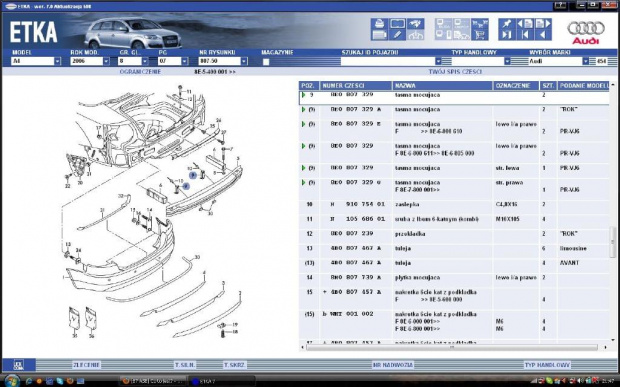Toggle the MAGAZYNIE checkbox
This screenshot has width=620, height=387.
tap(266, 62)
